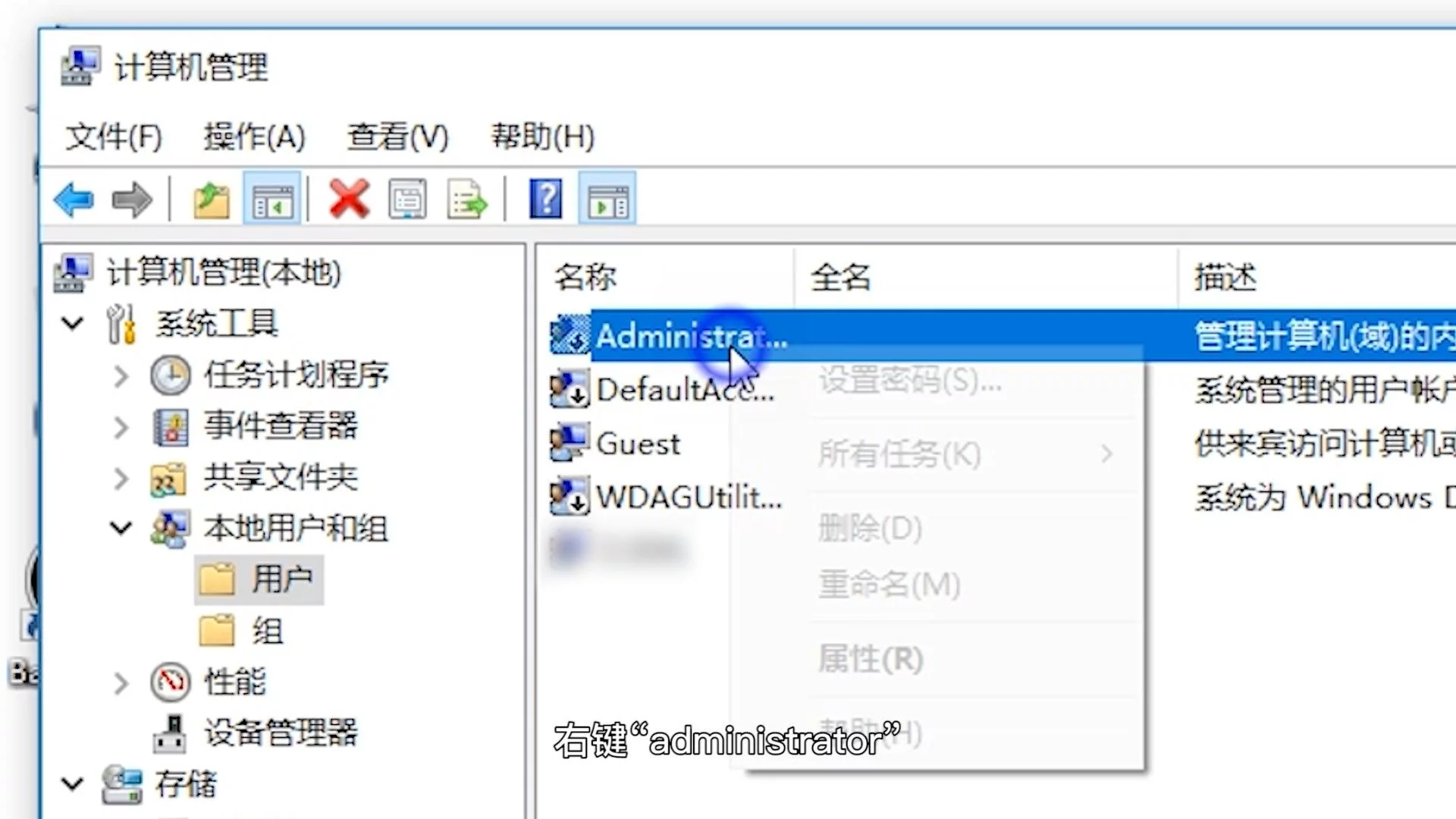This screenshot has width=1456, height=819.
Task: Collapse the 系统工具 tree node
Action: [73, 324]
